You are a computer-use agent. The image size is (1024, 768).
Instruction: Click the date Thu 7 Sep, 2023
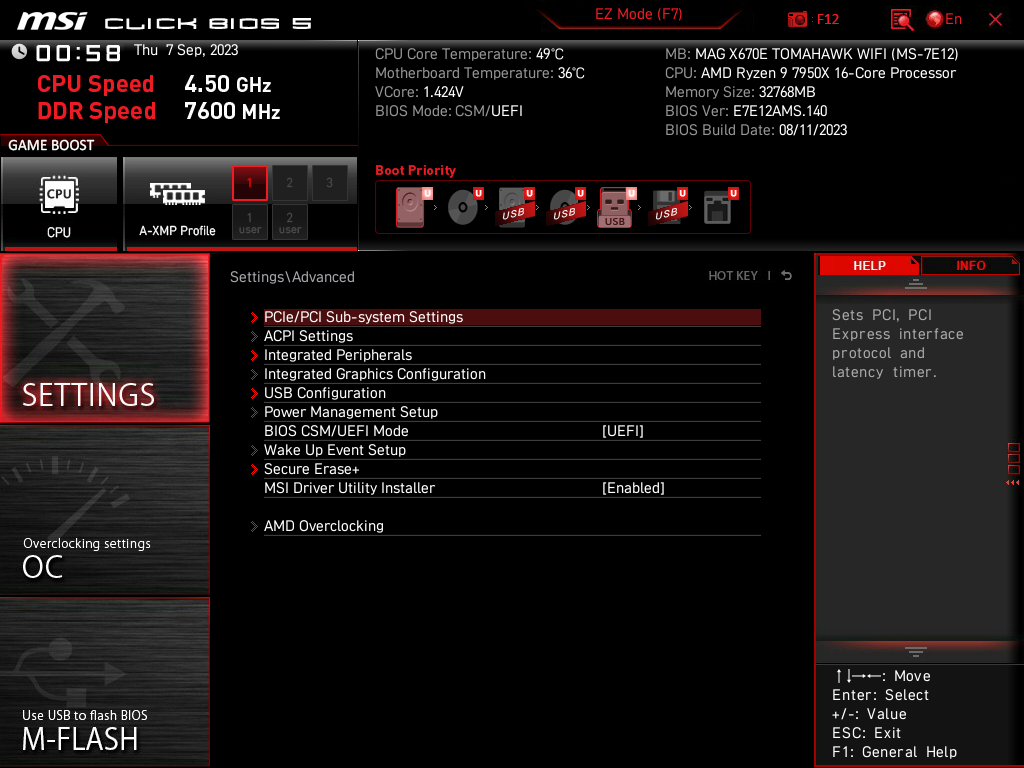pyautogui.click(x=186, y=50)
